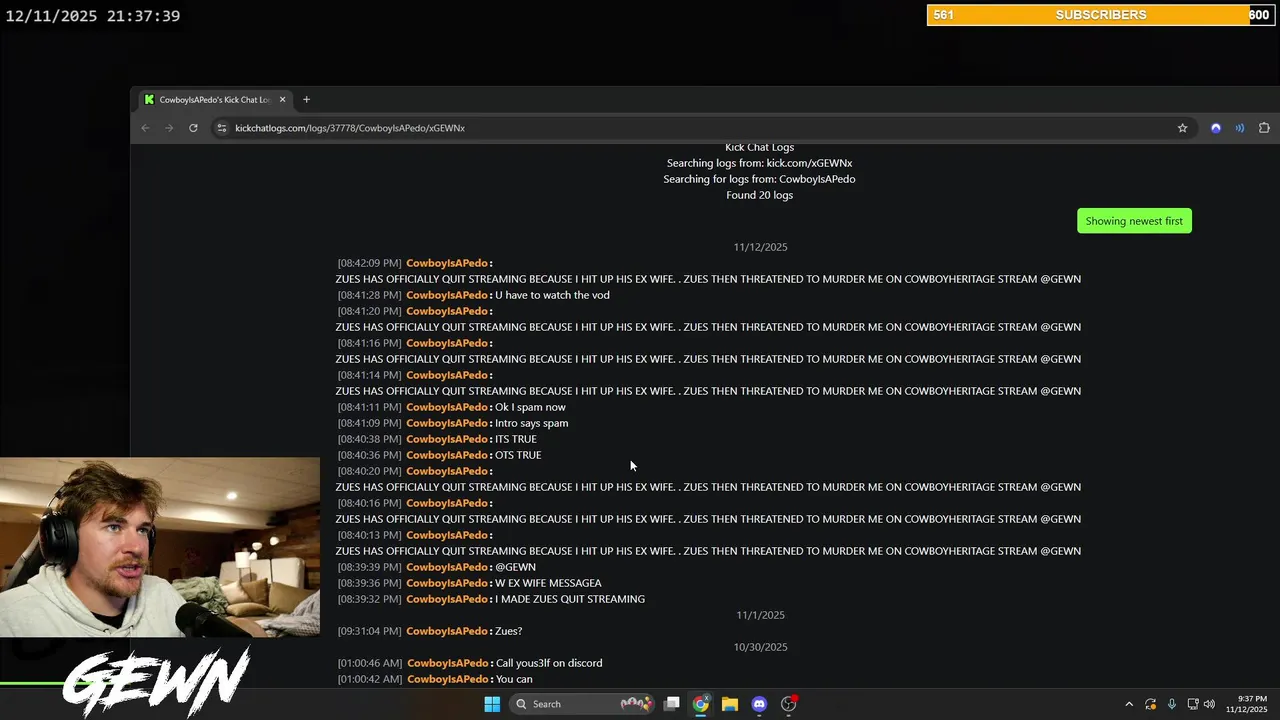This screenshot has width=1280, height=720.
Task: Click CowboyIsAPedo username at 01:00:46 AM
Action: pyautogui.click(x=447, y=663)
